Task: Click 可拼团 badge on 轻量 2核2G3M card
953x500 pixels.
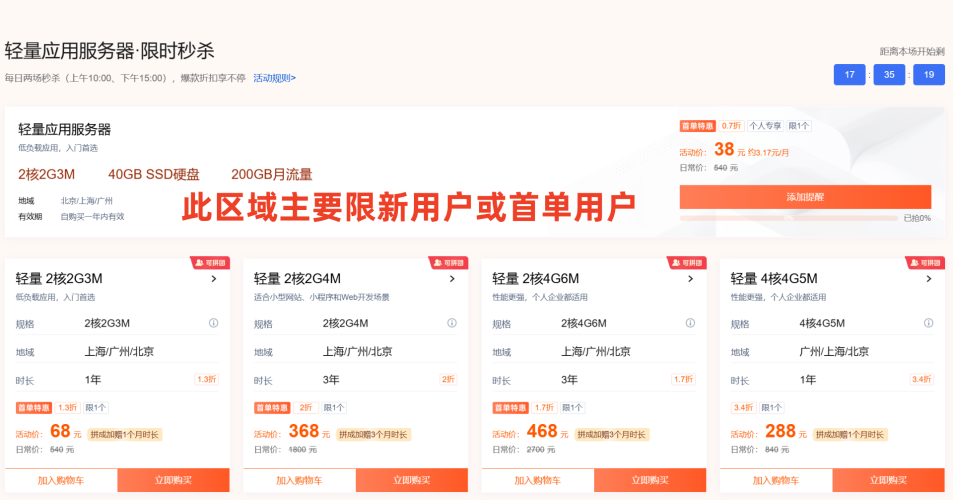Action: [x=210, y=262]
